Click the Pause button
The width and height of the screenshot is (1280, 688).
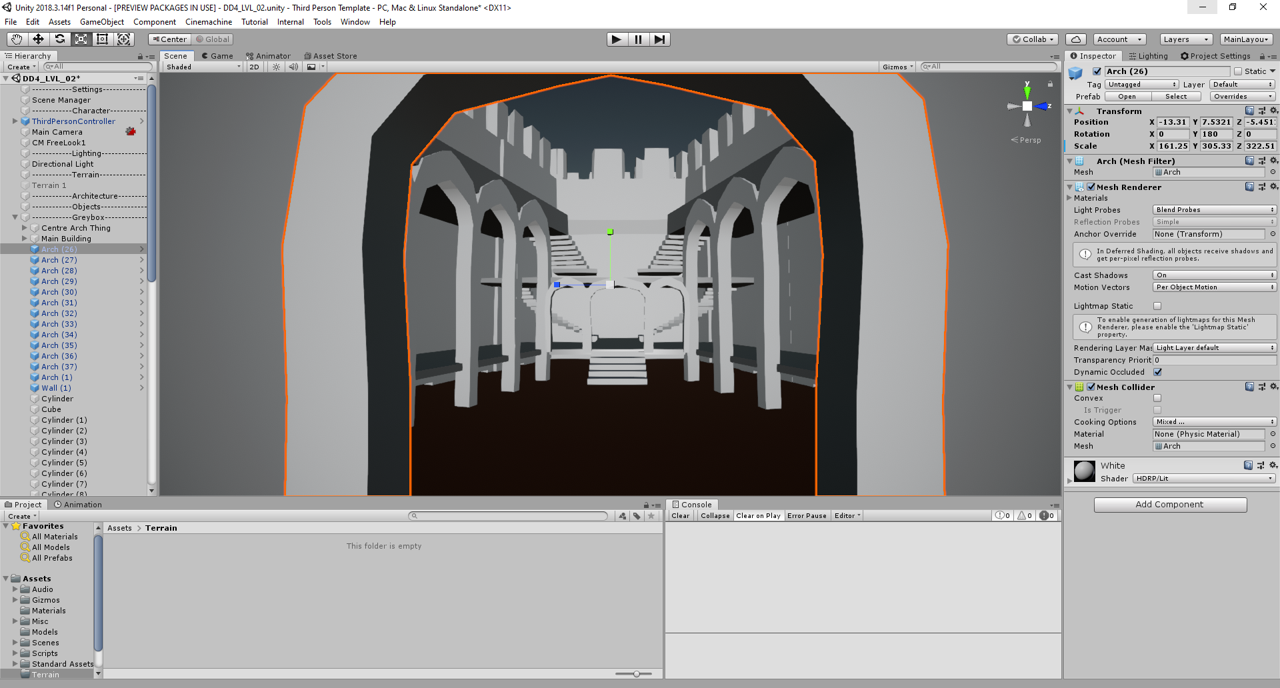(638, 39)
